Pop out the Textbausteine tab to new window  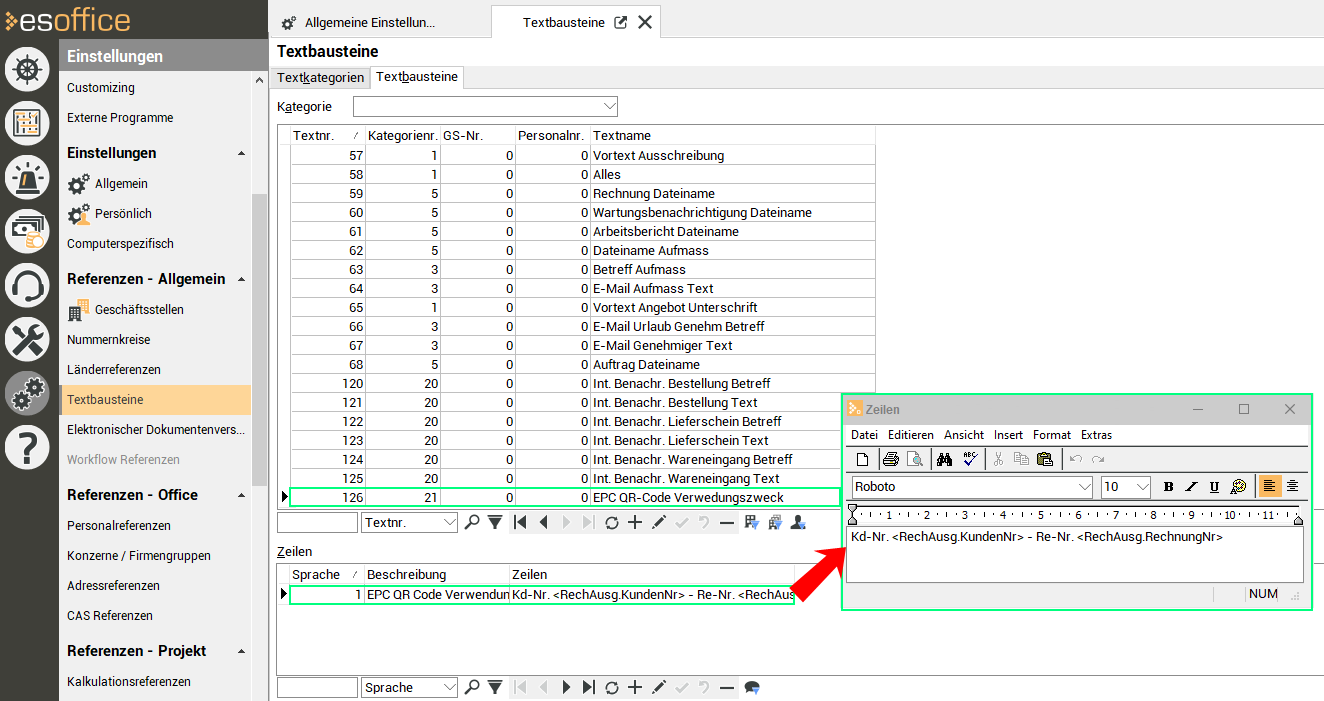point(620,22)
